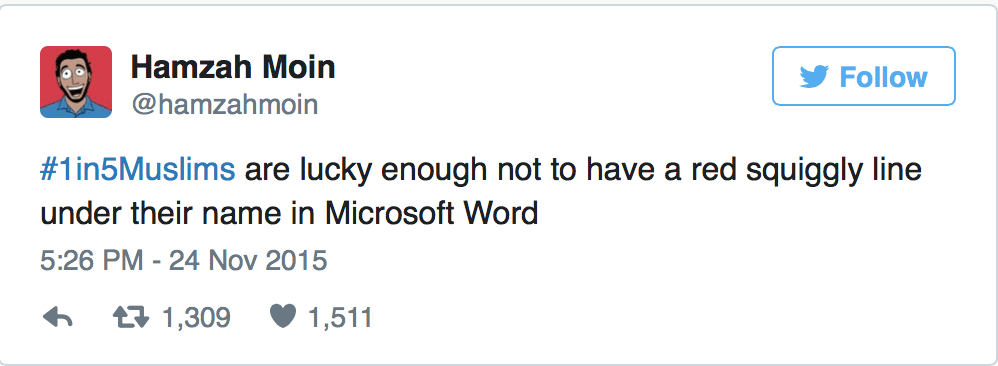
Task: View the 1,309 retweets count
Action: coord(196,318)
